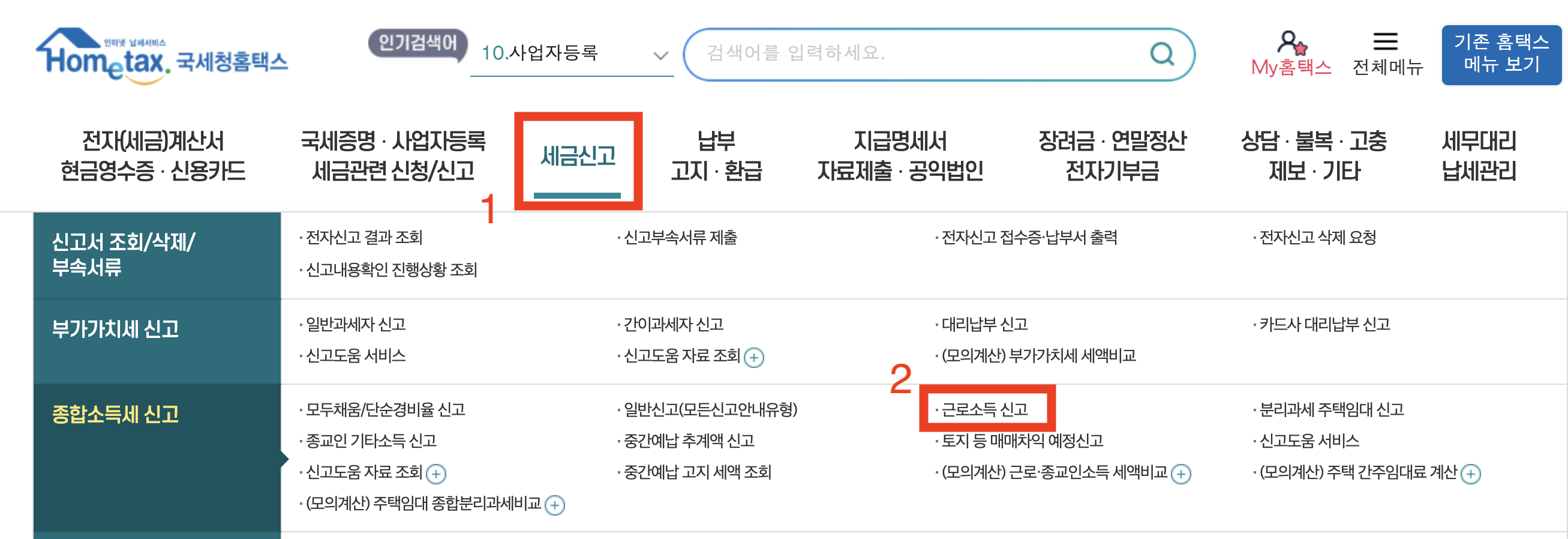This screenshot has height=539, width=1568.
Task: Select the 세금신고 tab
Action: 578,157
